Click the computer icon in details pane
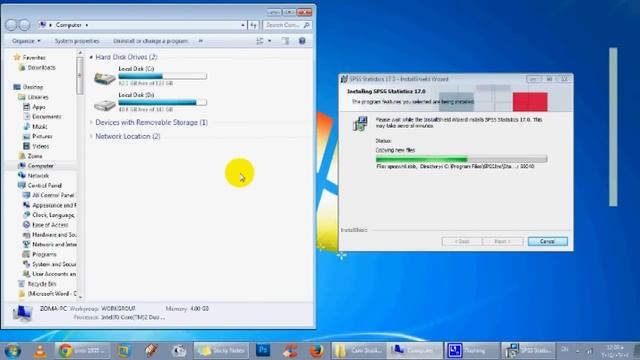Image resolution: width=640 pixels, height=360 pixels. click(22, 313)
